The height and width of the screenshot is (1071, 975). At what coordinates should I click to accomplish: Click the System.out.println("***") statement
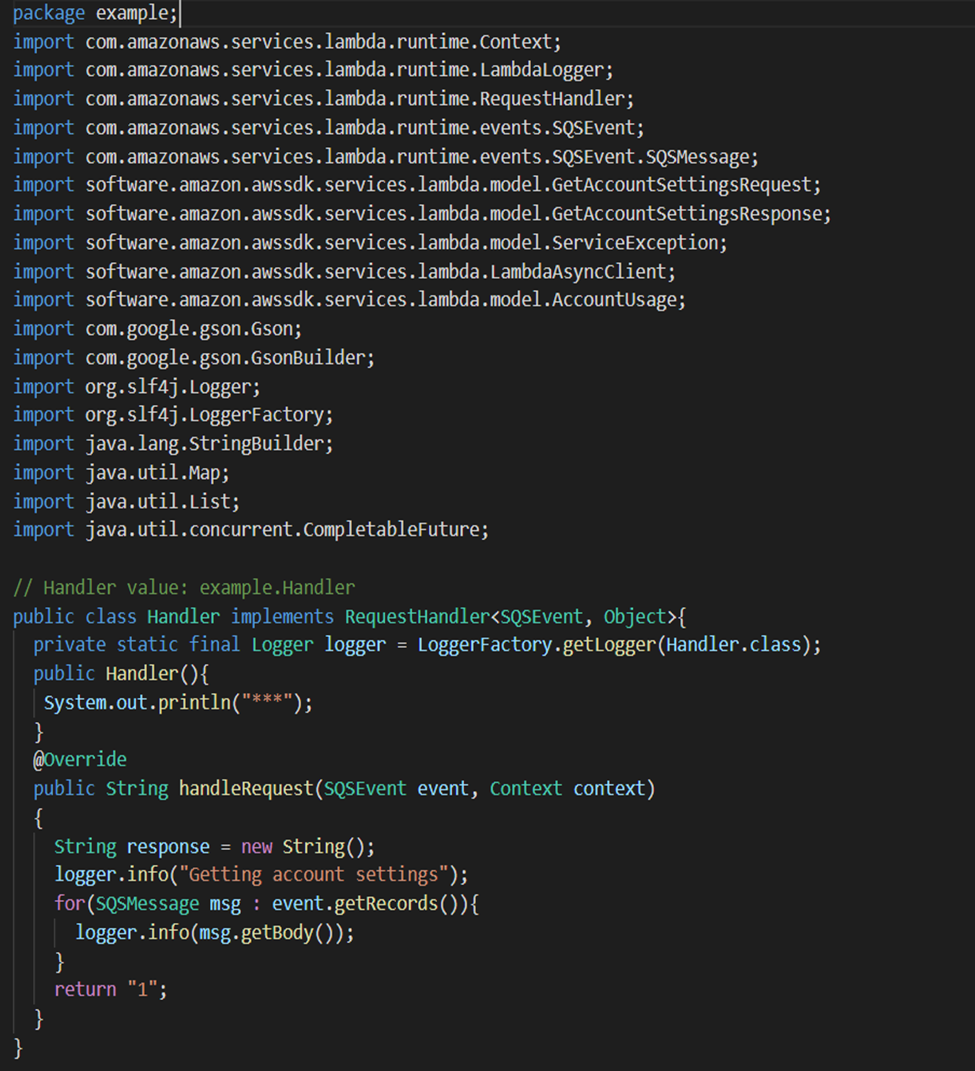pos(178,703)
